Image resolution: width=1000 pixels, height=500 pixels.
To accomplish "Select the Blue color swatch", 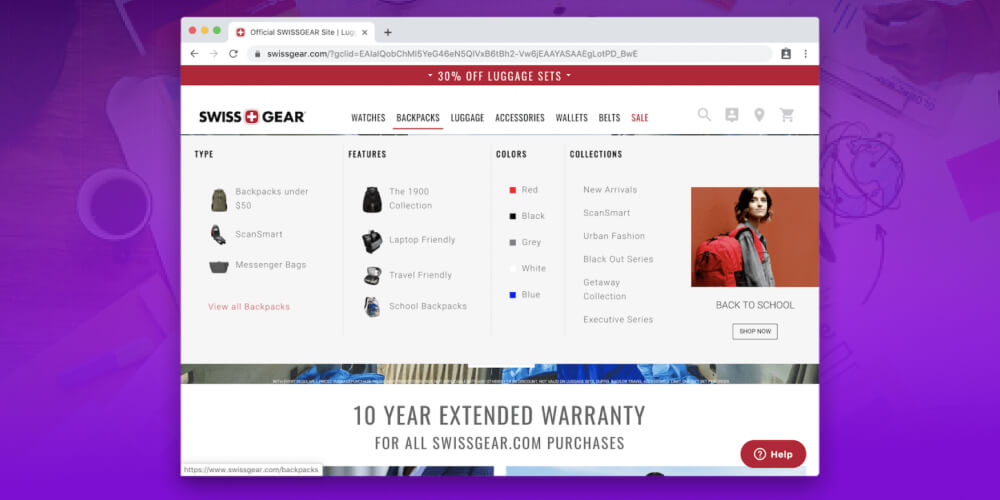I will 512,295.
